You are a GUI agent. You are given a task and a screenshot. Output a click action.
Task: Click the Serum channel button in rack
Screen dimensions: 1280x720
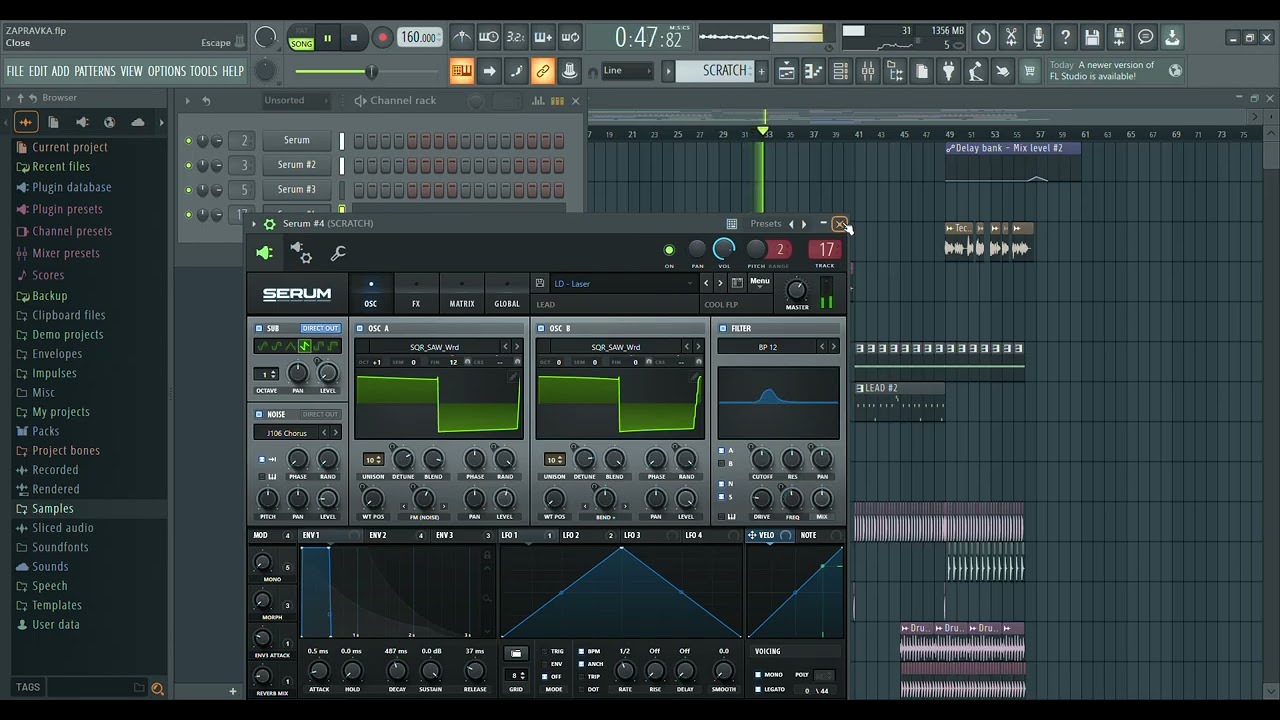296,140
